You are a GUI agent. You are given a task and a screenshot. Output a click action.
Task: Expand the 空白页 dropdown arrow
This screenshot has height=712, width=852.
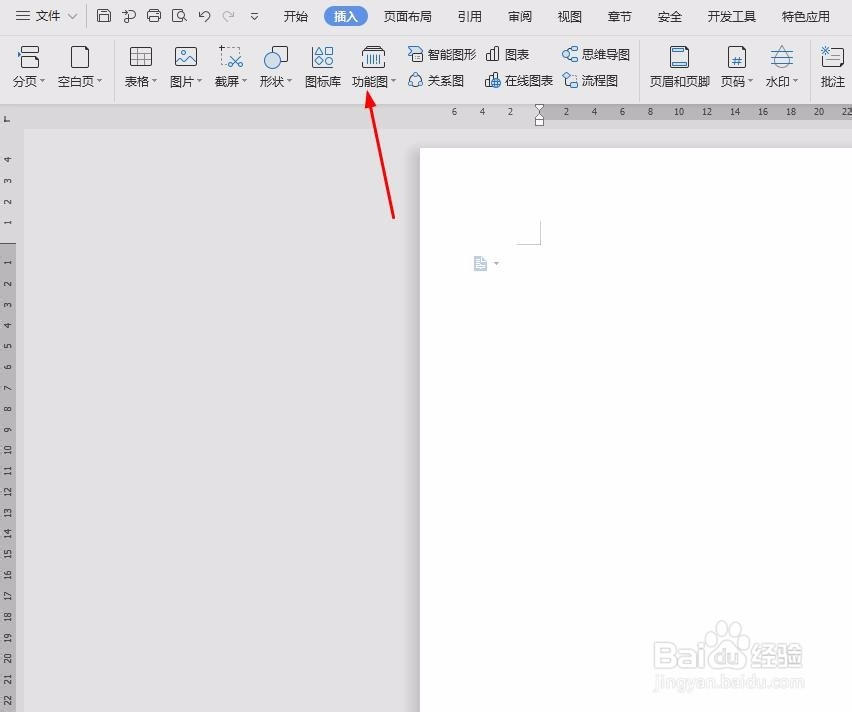tap(99, 81)
